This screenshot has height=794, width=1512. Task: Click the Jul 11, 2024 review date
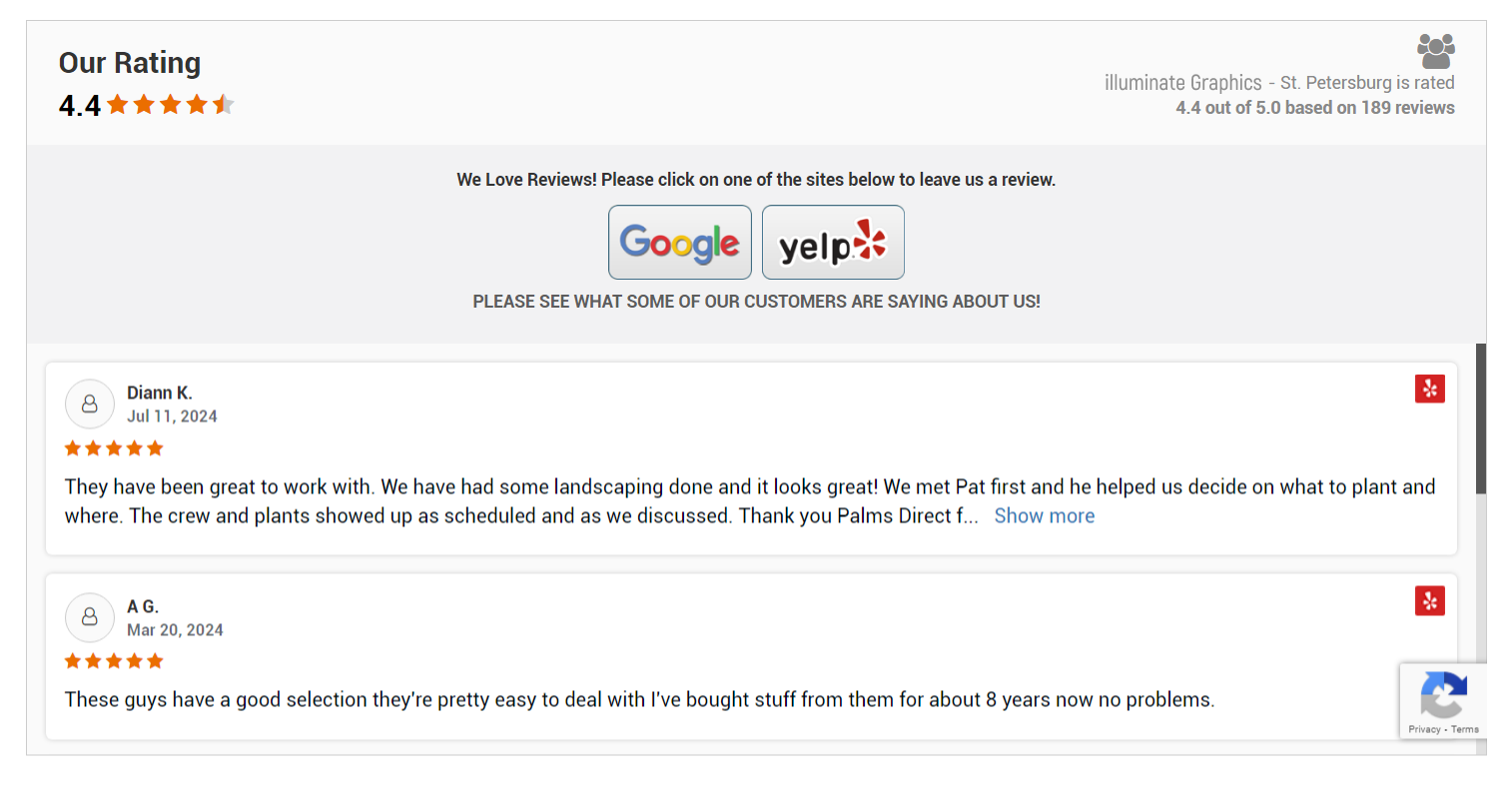[172, 416]
